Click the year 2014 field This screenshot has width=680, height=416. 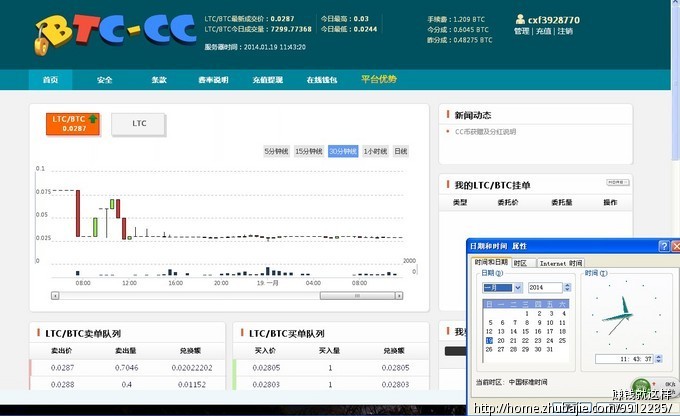[x=545, y=288]
